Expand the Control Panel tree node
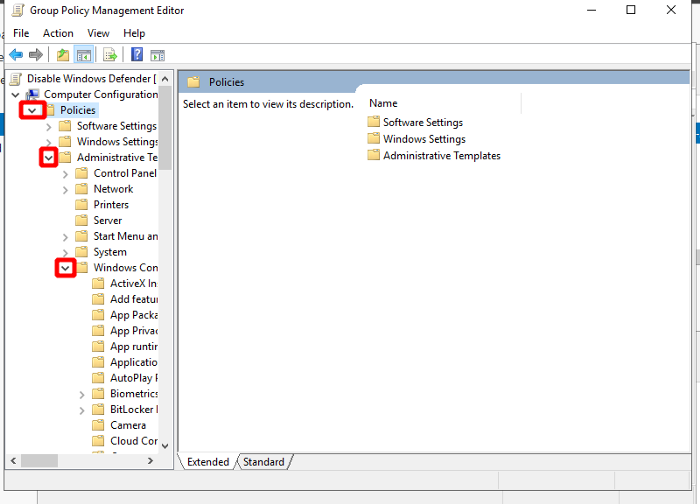Viewport: 700px width, 504px height. [x=65, y=174]
